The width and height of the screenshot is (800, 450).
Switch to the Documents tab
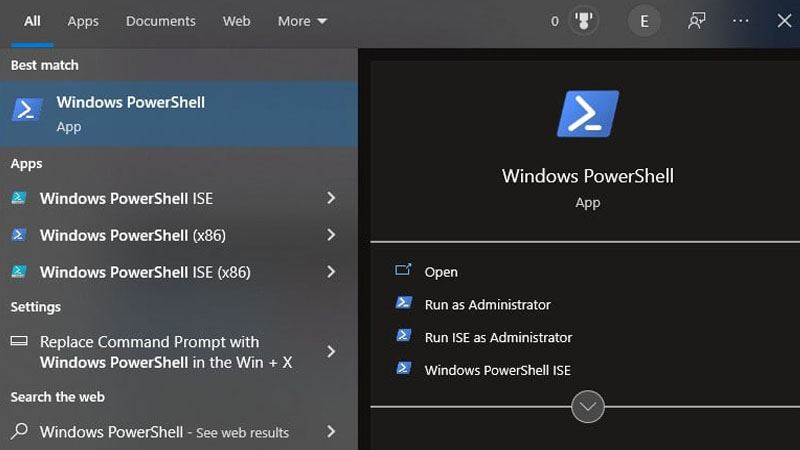tap(161, 21)
